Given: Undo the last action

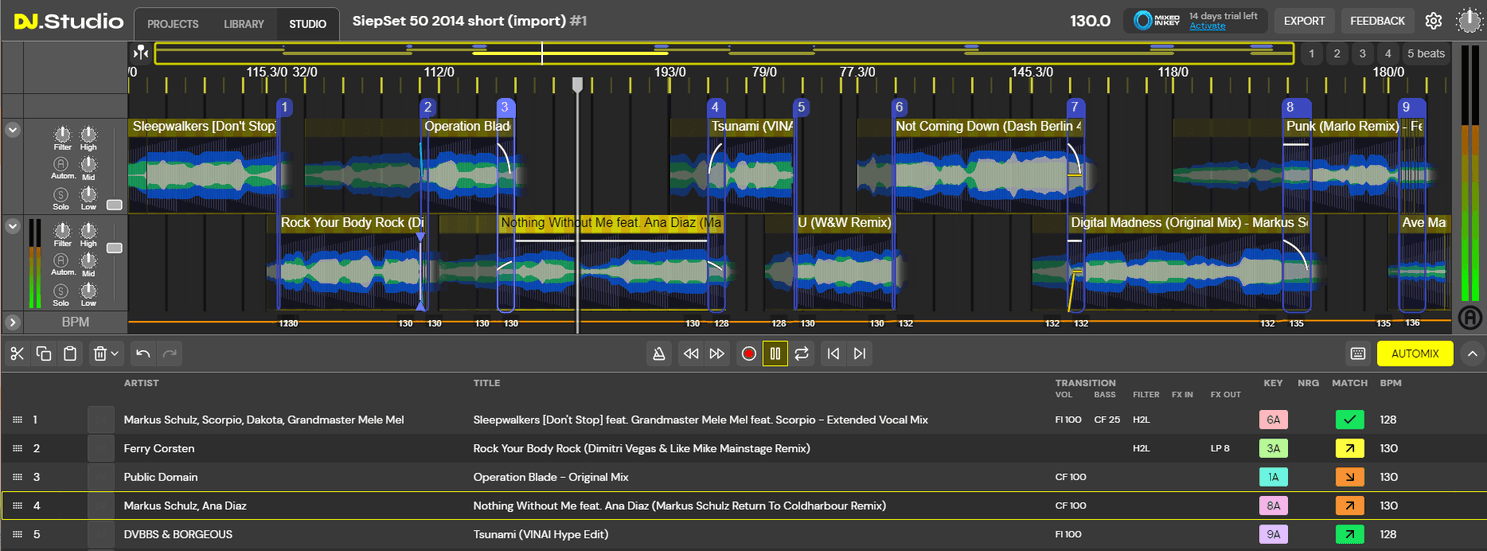Looking at the screenshot, I should point(143,353).
